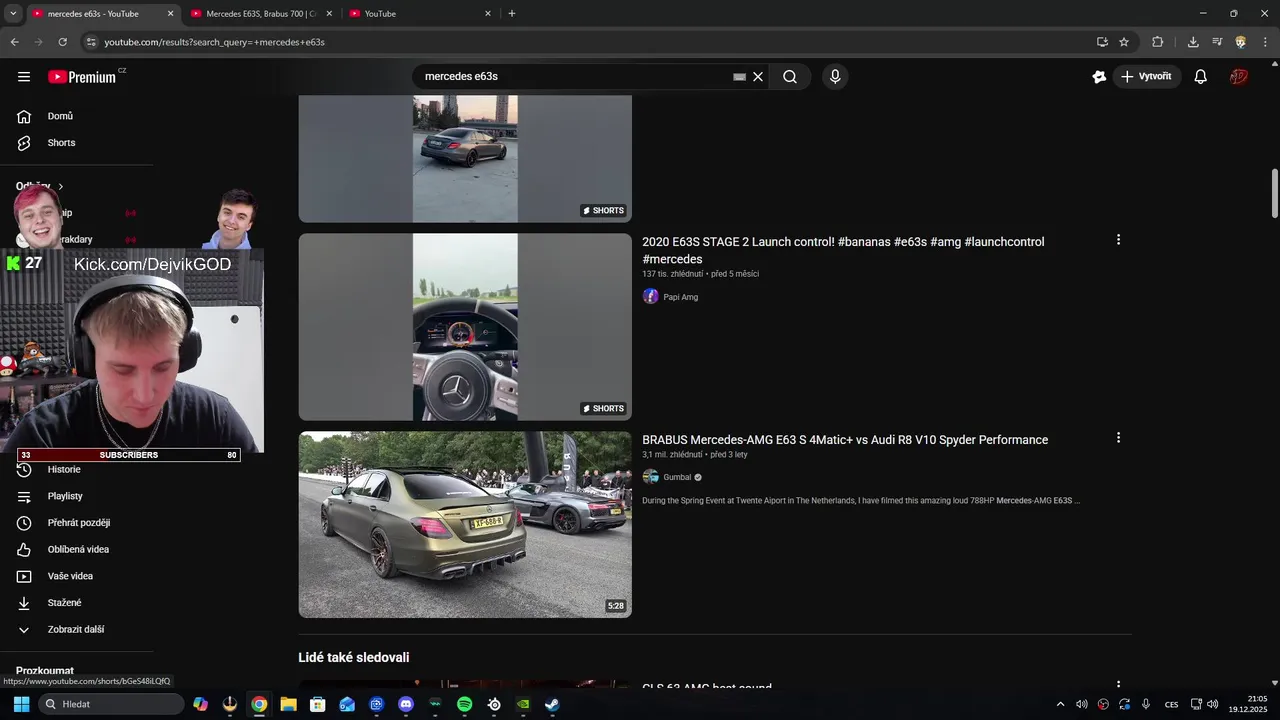Screen dimensions: 1280x720
Task: Open a new browser tab
Action: click(x=512, y=14)
